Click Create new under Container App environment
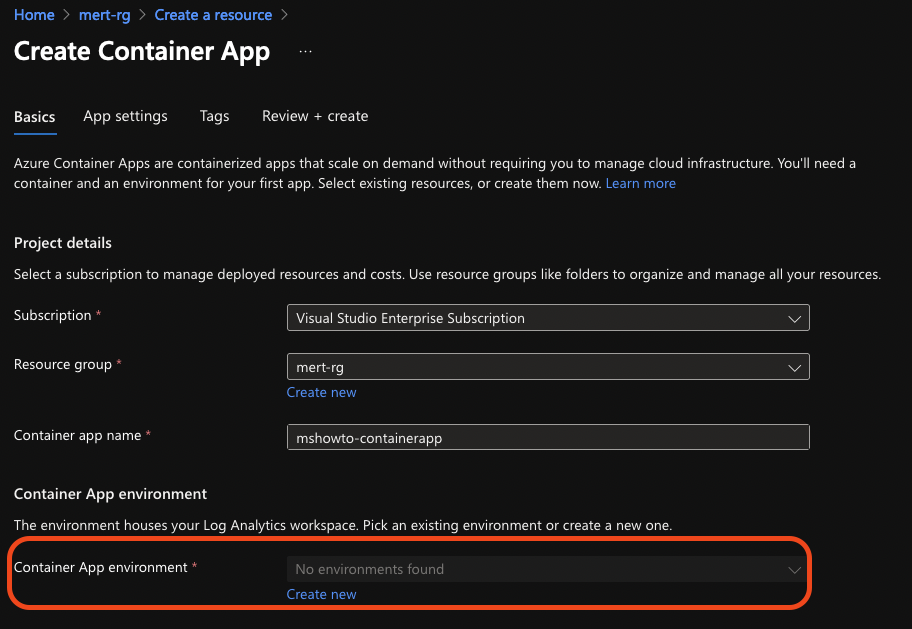The image size is (912, 629). [321, 594]
